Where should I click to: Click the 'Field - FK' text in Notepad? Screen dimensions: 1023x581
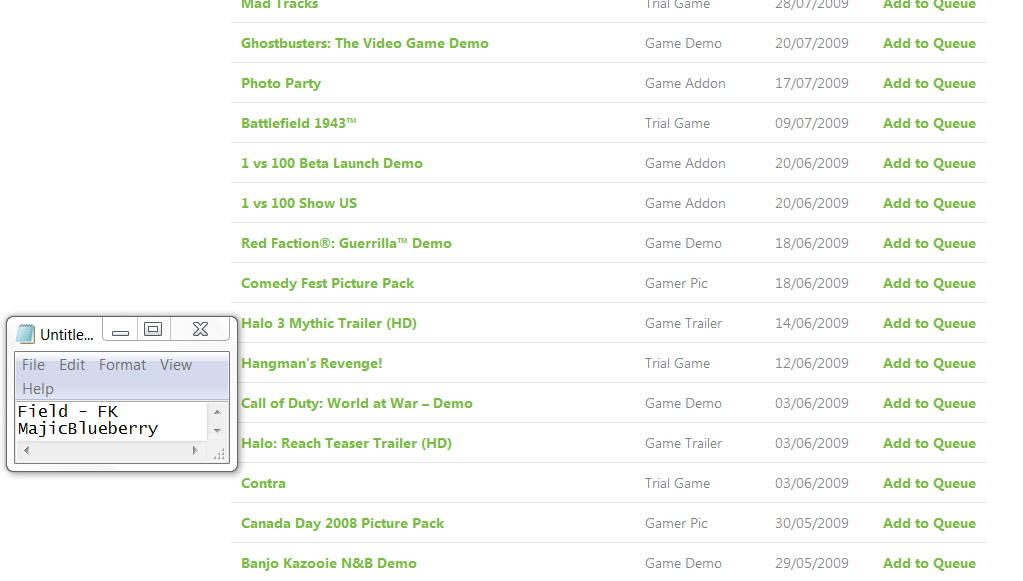point(68,411)
